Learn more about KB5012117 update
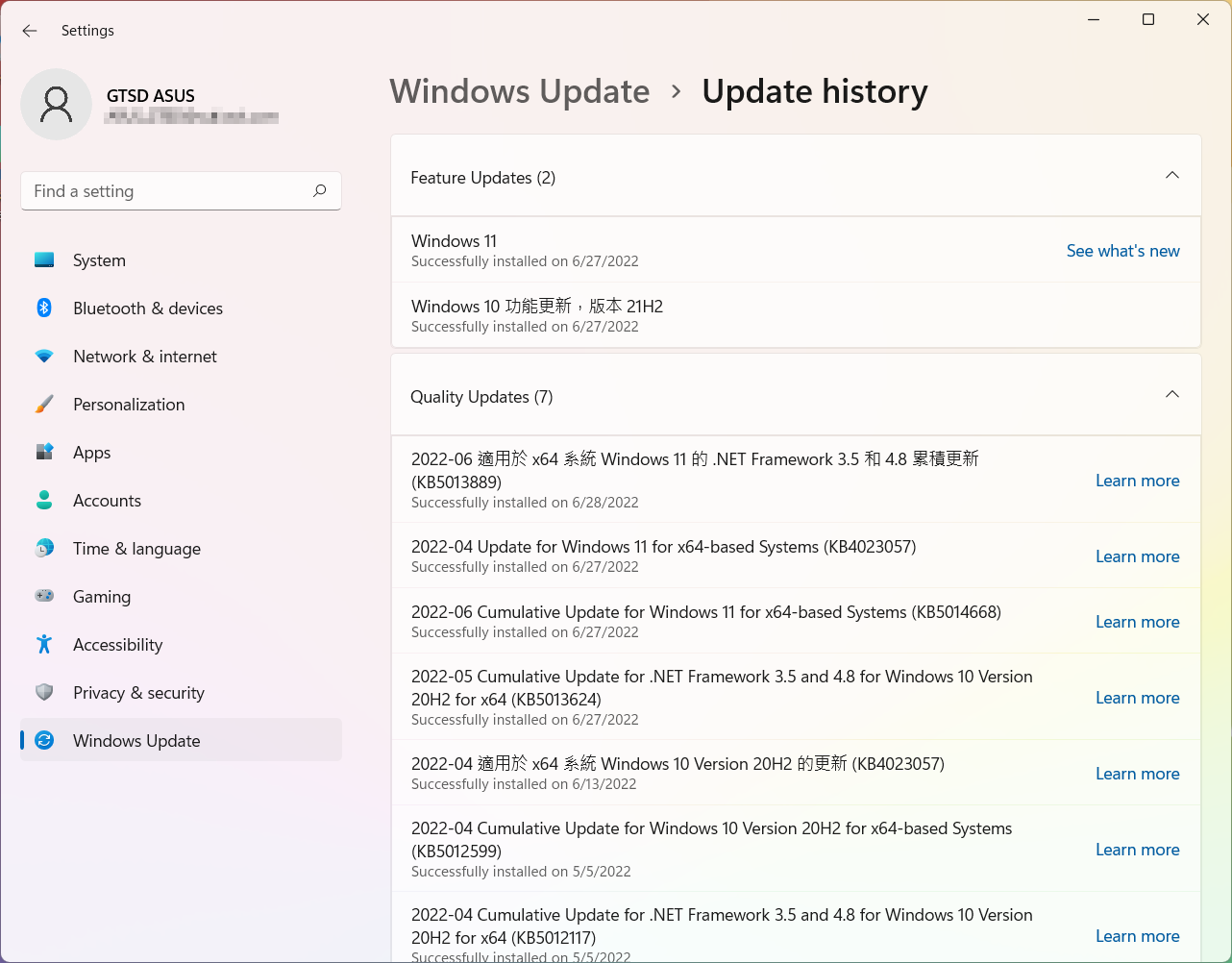The height and width of the screenshot is (963, 1232). (x=1137, y=936)
